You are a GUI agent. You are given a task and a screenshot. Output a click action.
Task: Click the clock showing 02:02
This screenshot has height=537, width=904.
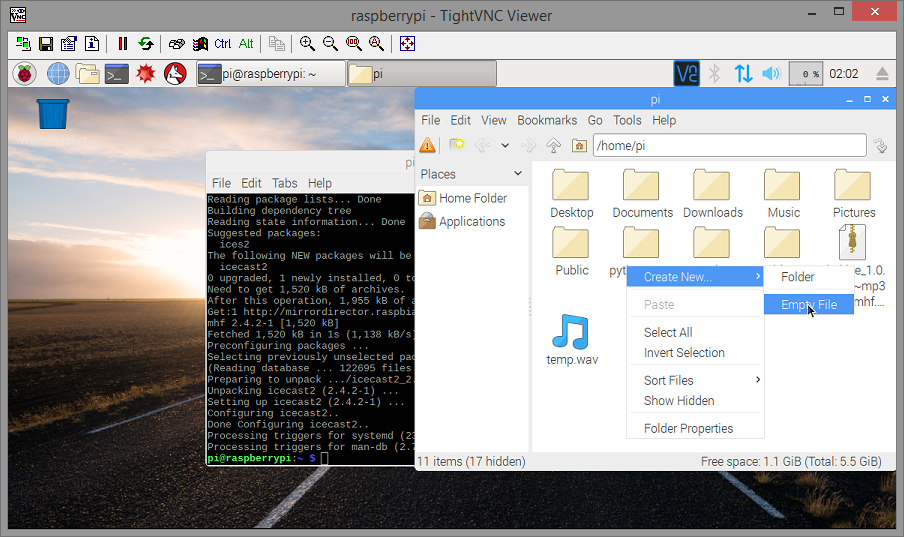tap(843, 74)
